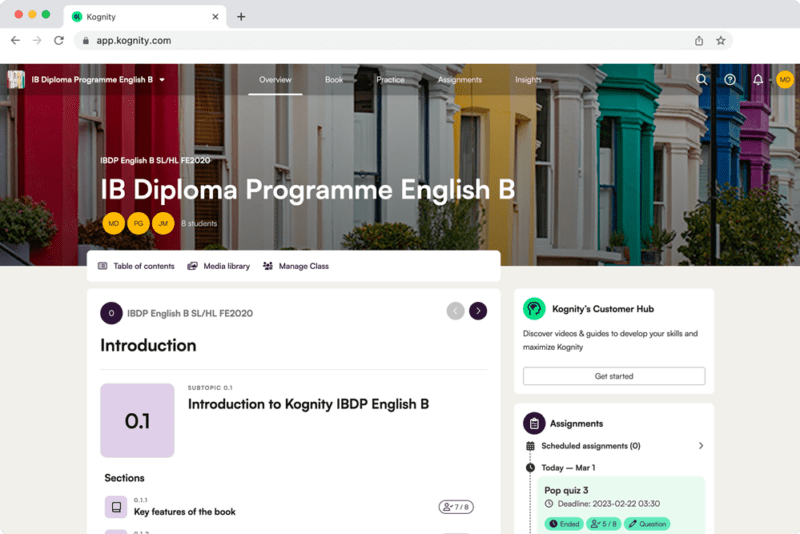Click the browser back arrow
This screenshot has height=534, width=800.
15,40
